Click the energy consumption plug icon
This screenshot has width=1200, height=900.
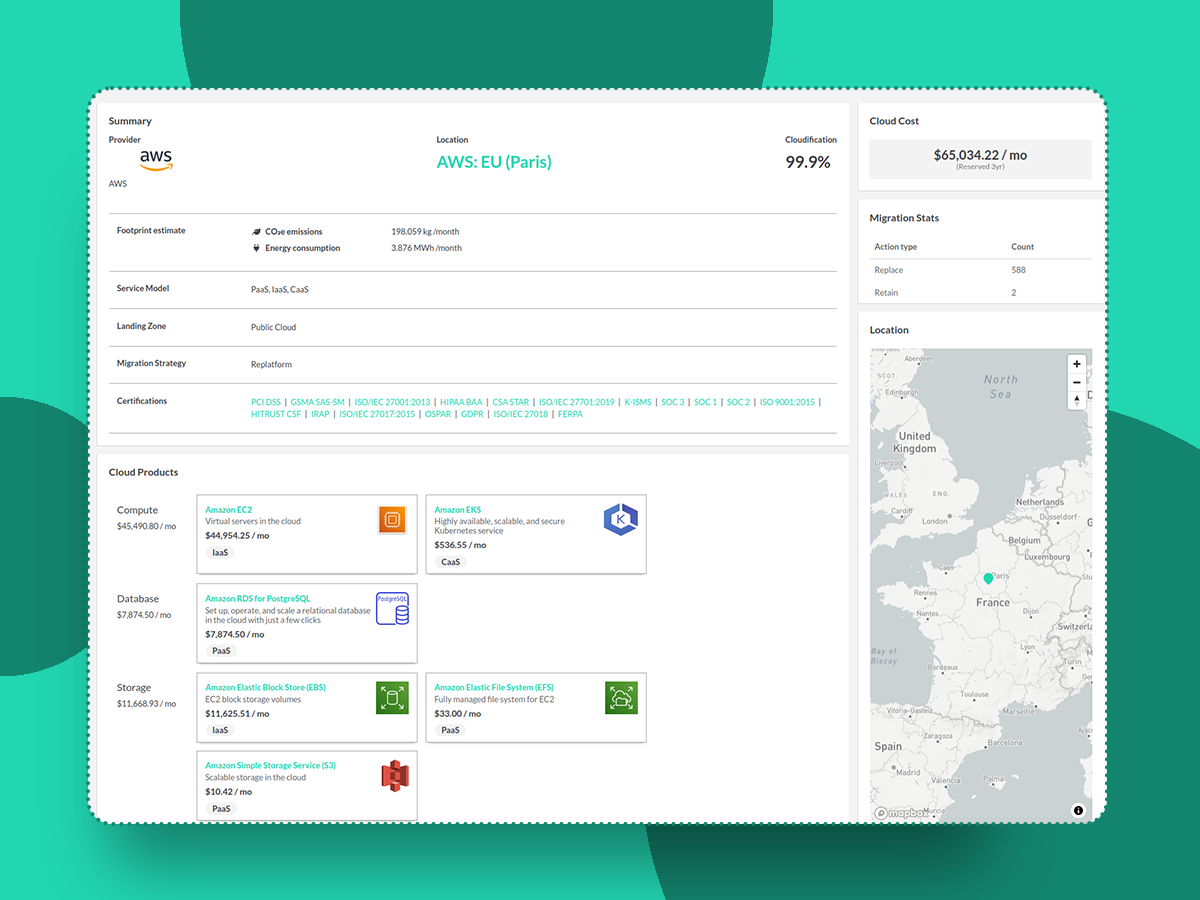point(258,247)
